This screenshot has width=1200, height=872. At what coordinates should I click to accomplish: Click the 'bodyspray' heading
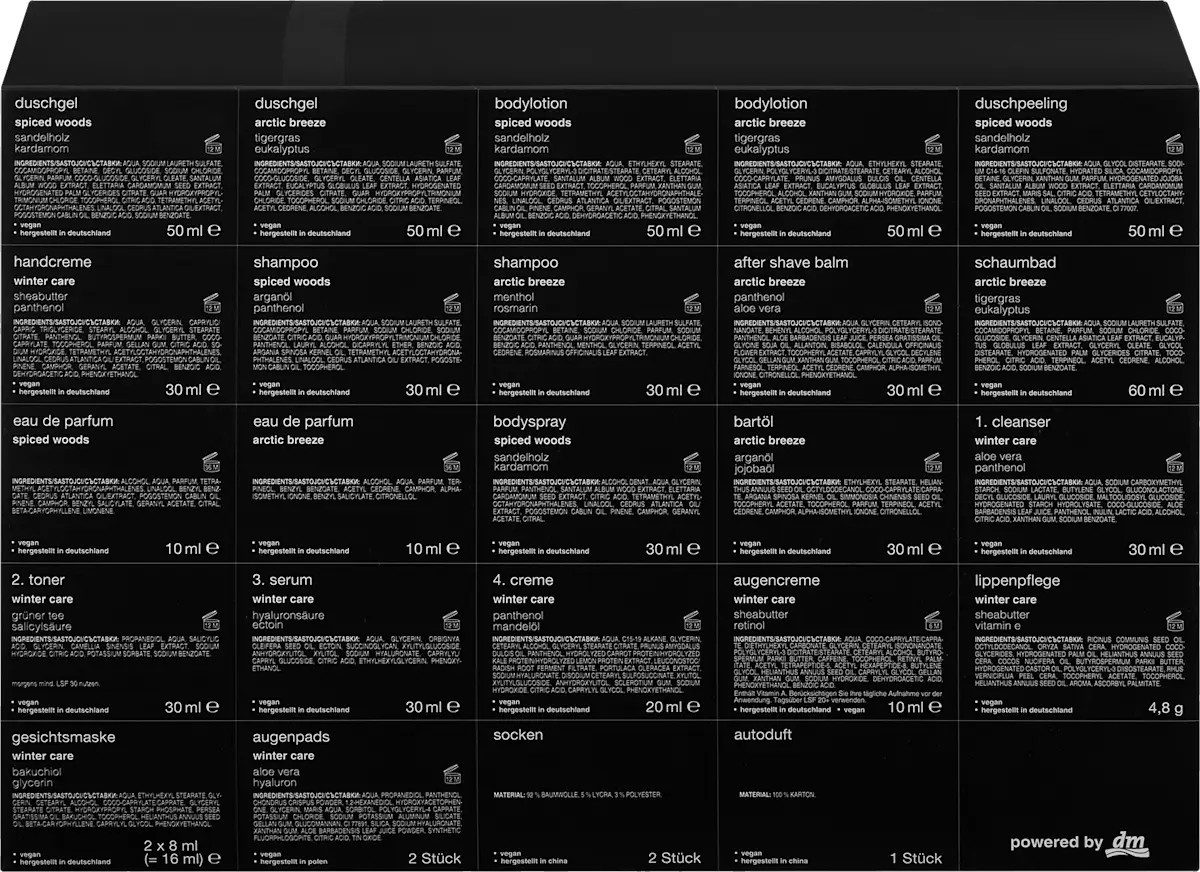click(530, 422)
